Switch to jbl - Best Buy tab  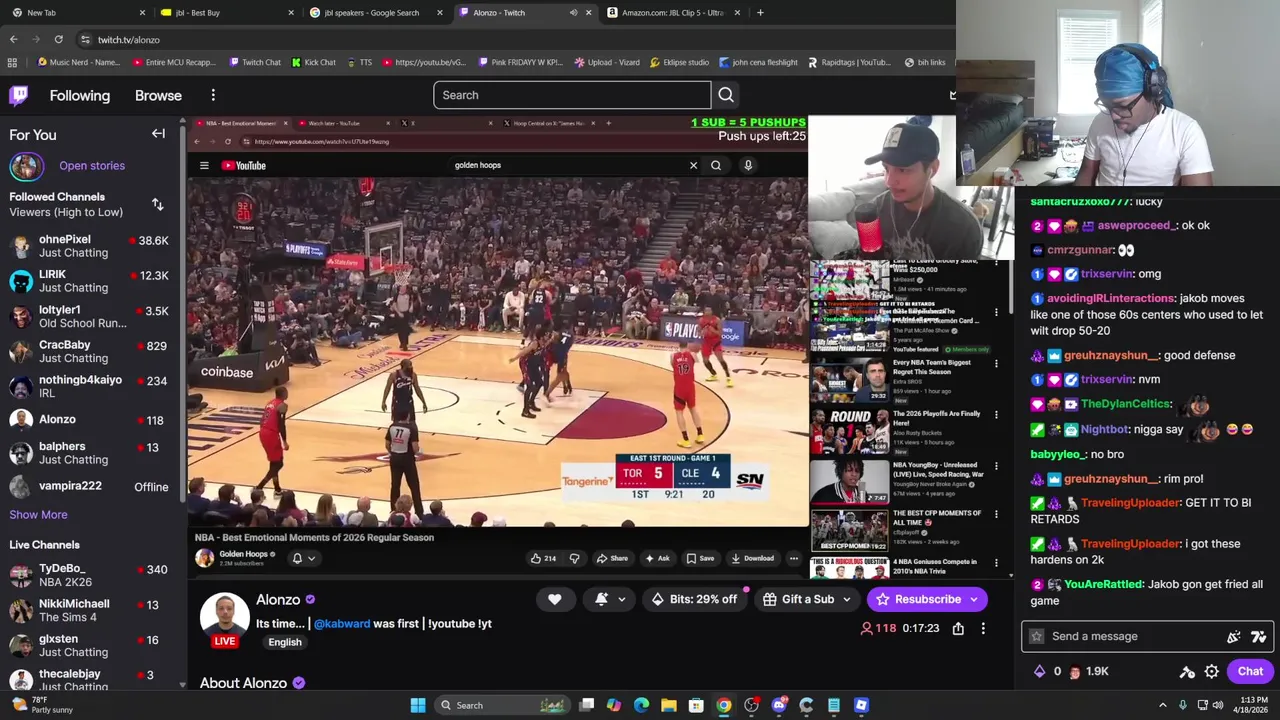pos(225,13)
